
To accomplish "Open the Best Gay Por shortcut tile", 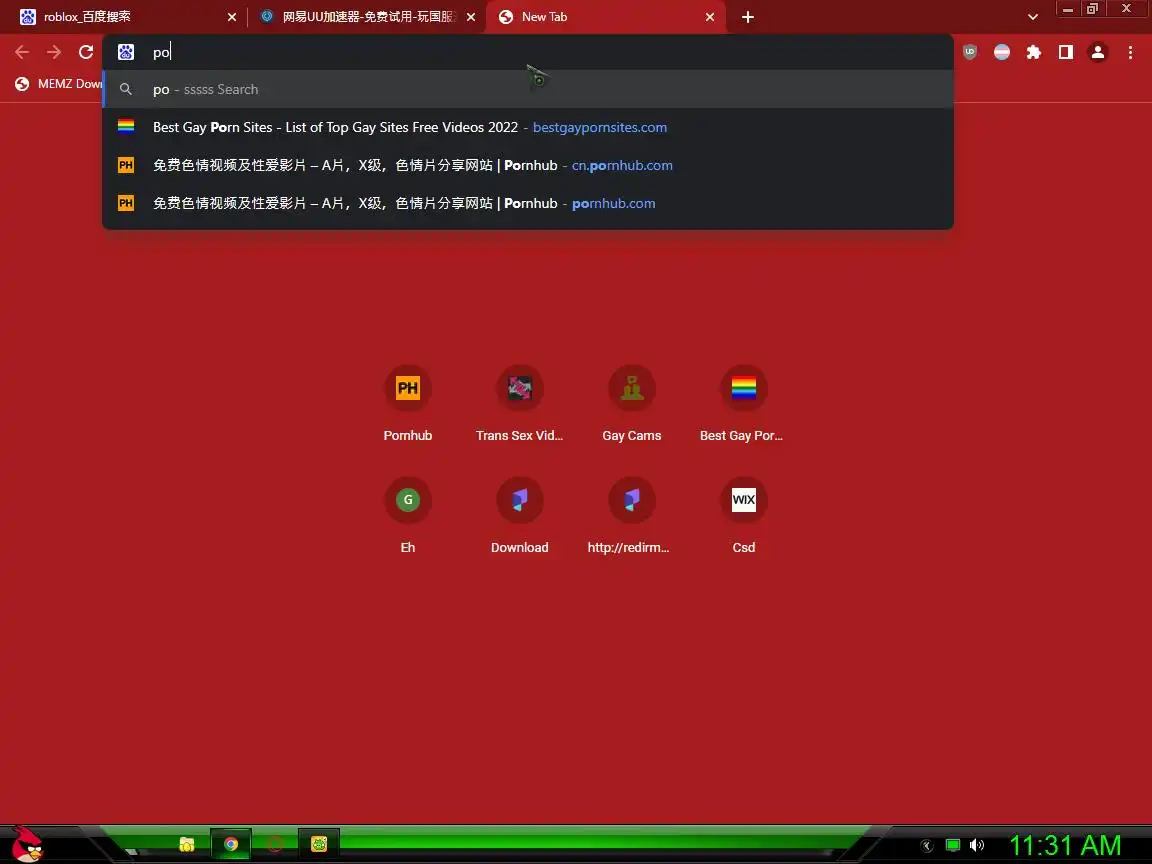I will (744, 405).
